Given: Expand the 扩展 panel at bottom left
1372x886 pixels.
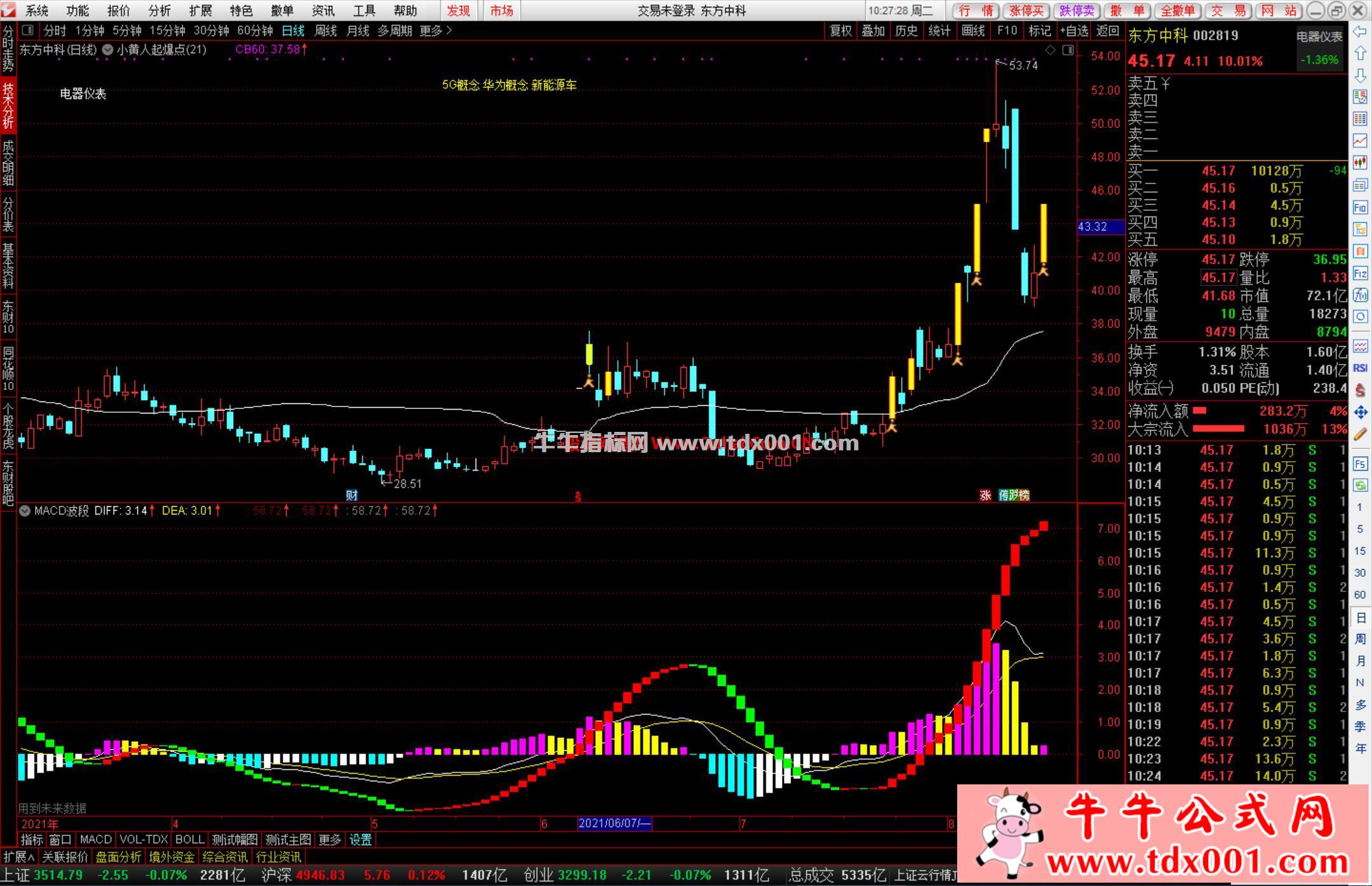Looking at the screenshot, I should (x=19, y=857).
